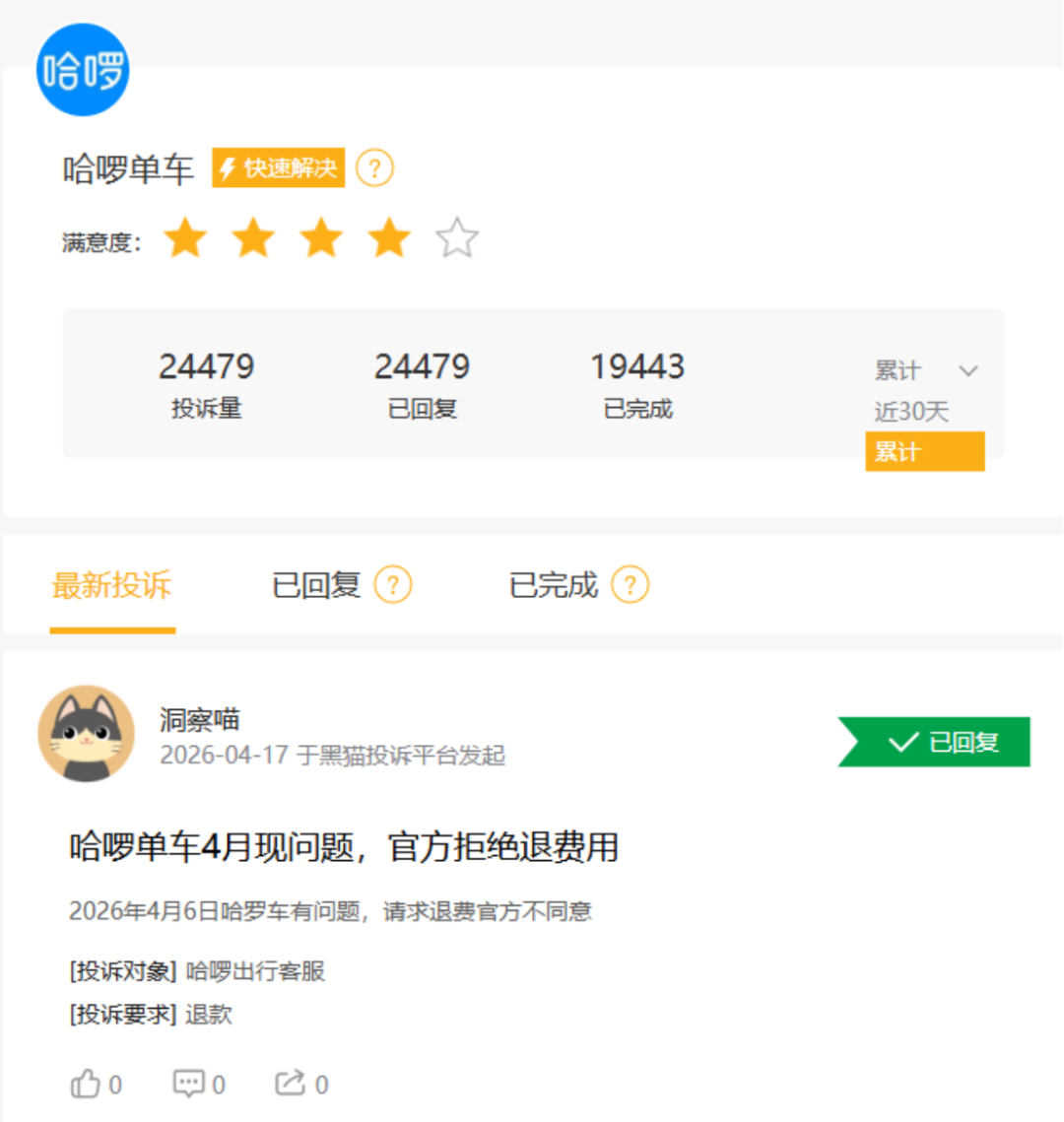Share the complaint using share icon
This screenshot has width=1064, height=1122.
291,1085
